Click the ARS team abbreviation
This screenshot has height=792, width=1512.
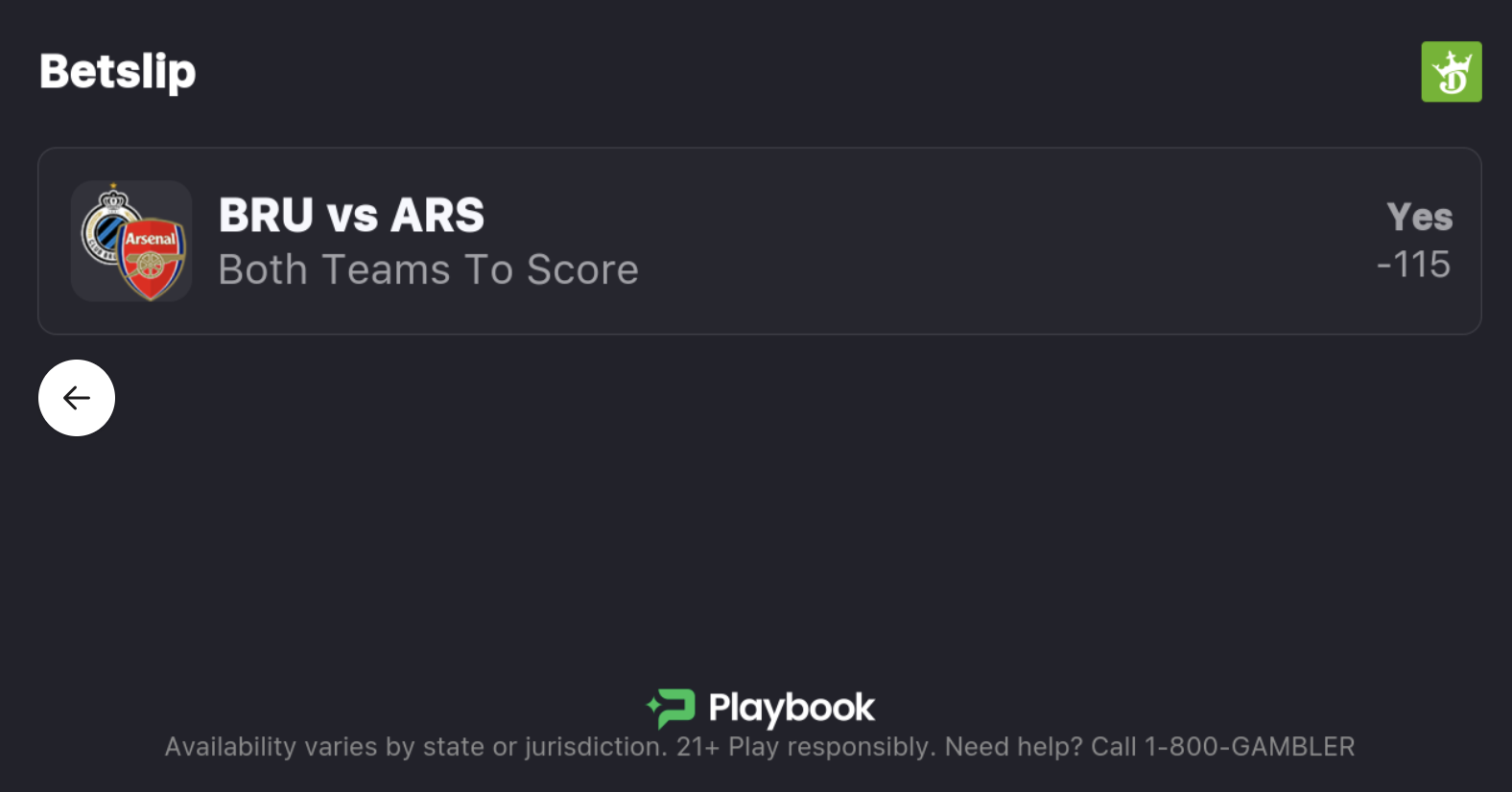(x=437, y=215)
